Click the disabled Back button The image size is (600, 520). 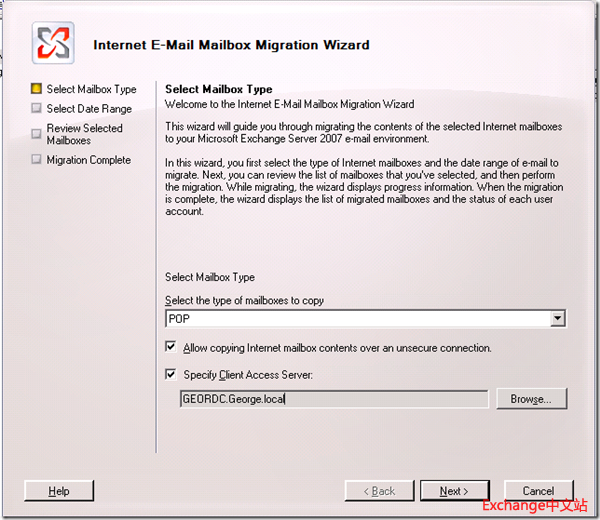378,491
